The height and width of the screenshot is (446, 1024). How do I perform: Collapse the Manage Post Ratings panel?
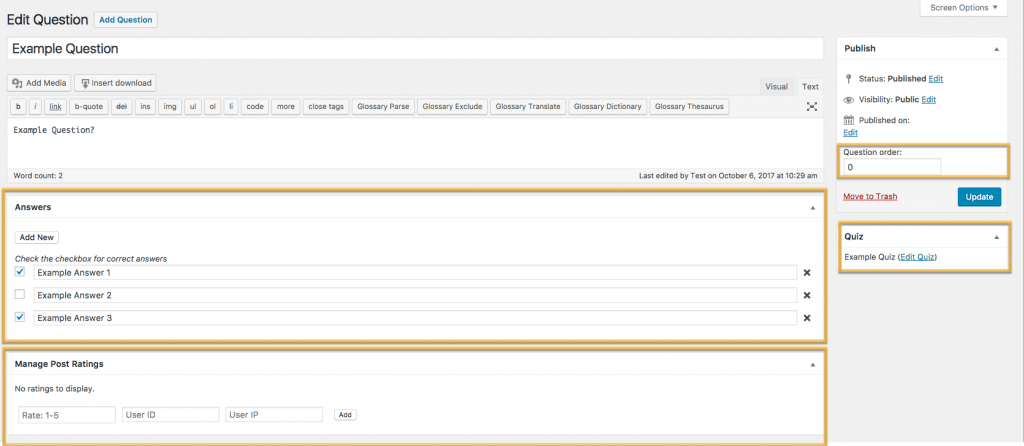point(812,365)
